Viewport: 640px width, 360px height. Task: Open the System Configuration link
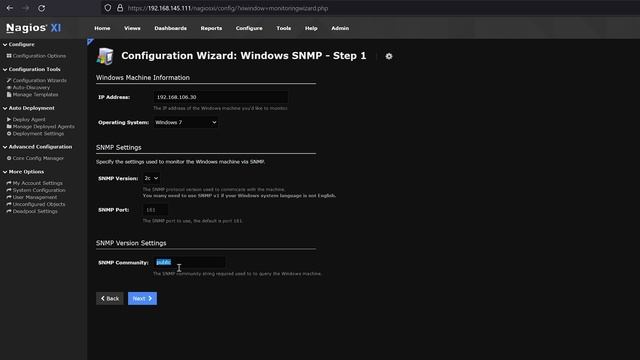[x=39, y=190]
